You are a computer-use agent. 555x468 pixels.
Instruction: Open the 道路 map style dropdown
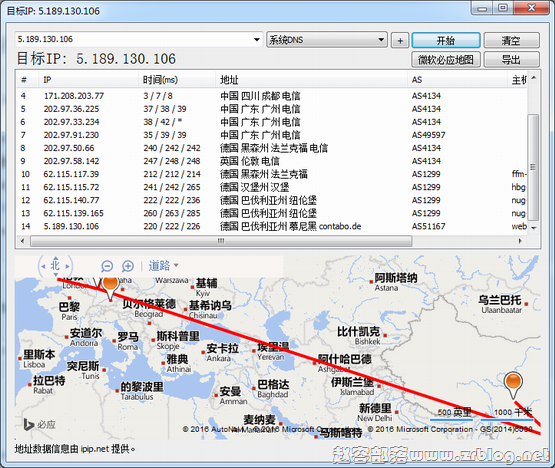[x=163, y=266]
